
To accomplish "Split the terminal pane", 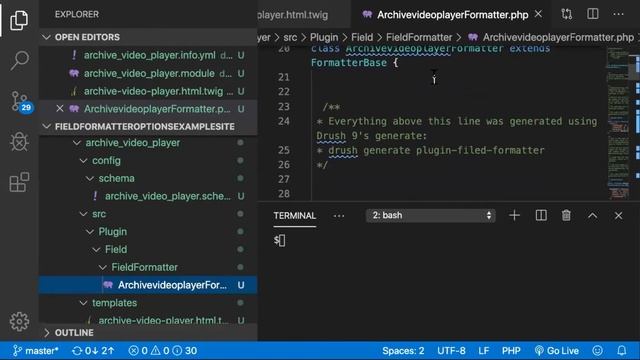I will (x=541, y=216).
